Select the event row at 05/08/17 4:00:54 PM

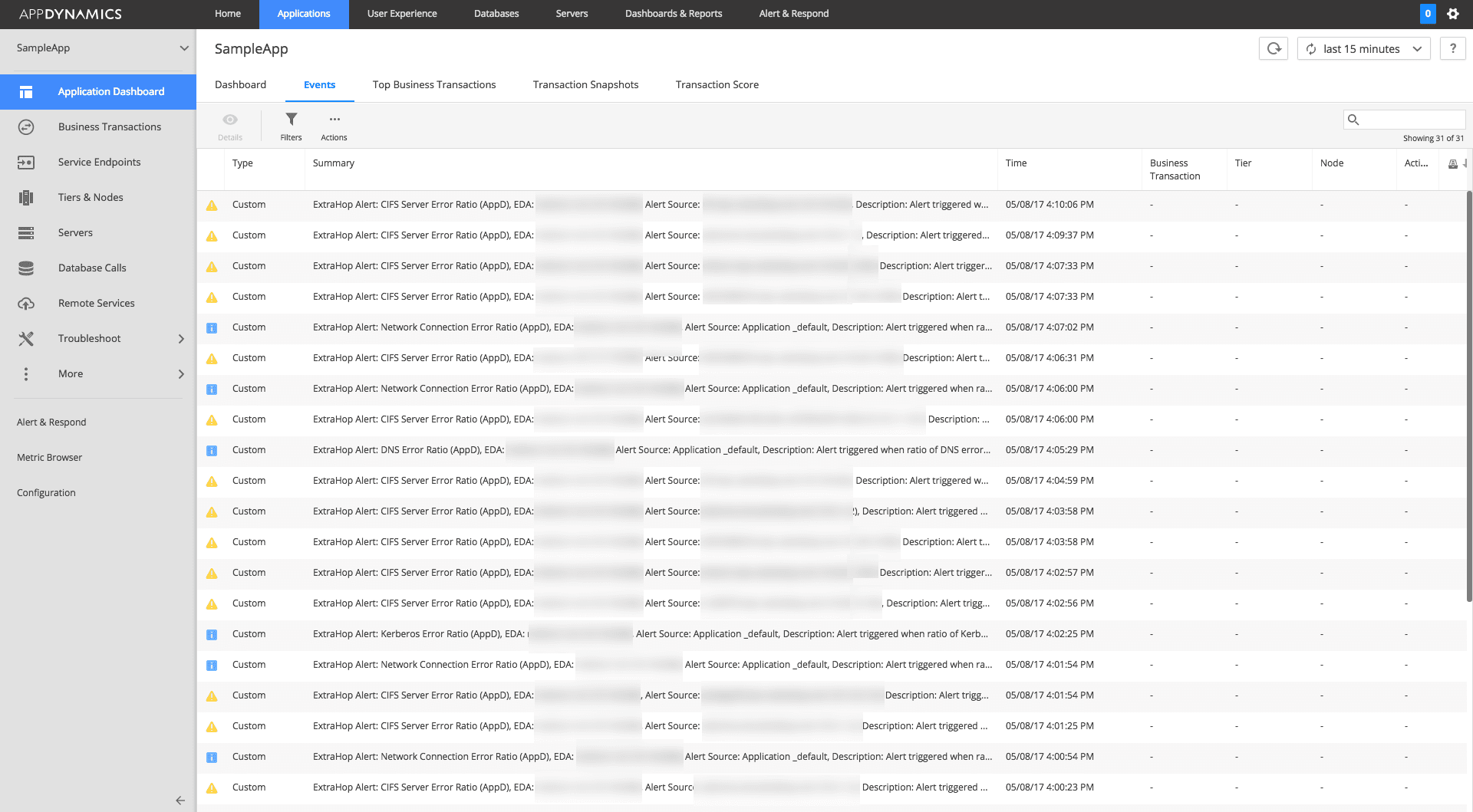pos(832,758)
